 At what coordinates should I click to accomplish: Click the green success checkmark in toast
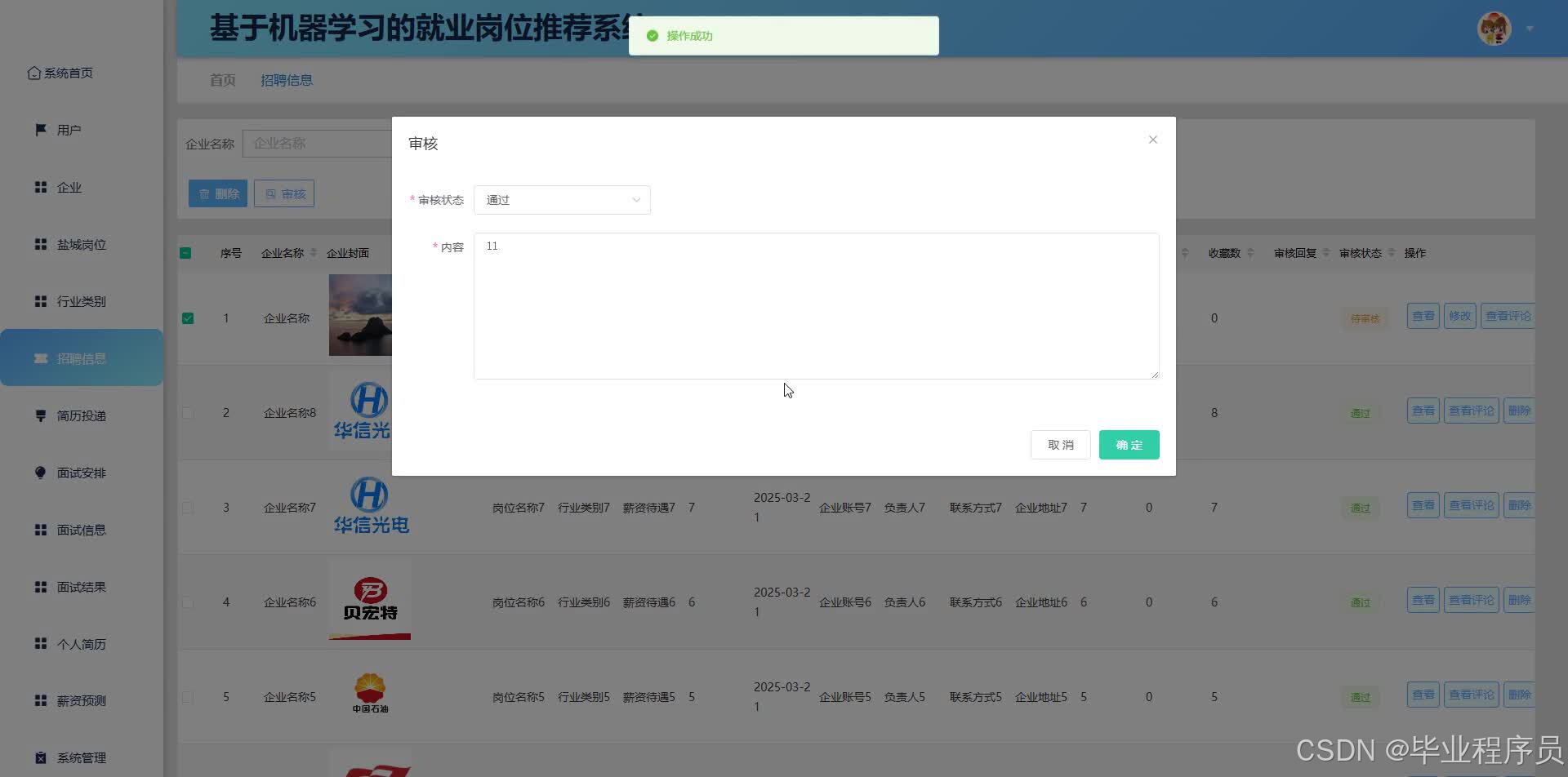point(652,35)
